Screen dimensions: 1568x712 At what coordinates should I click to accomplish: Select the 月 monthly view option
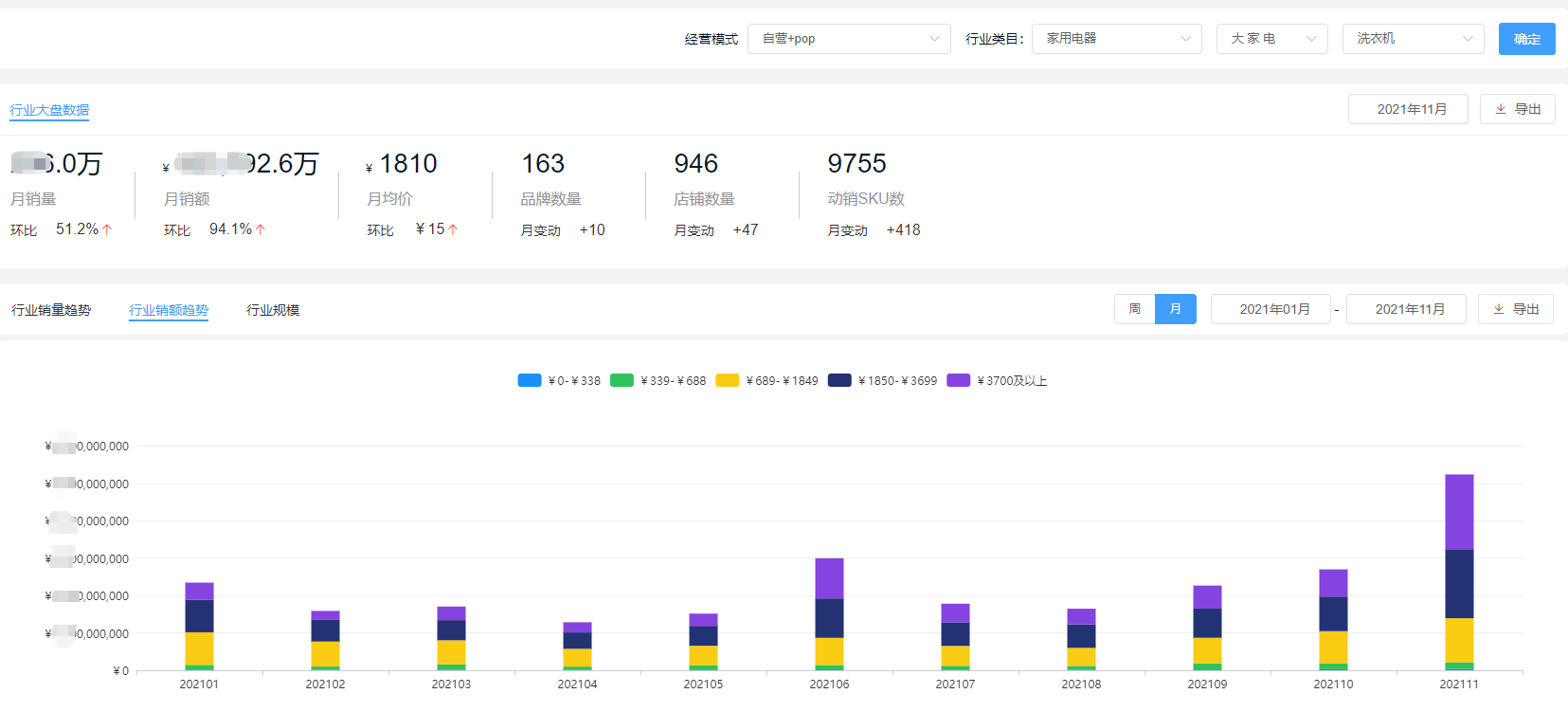[x=1176, y=309]
